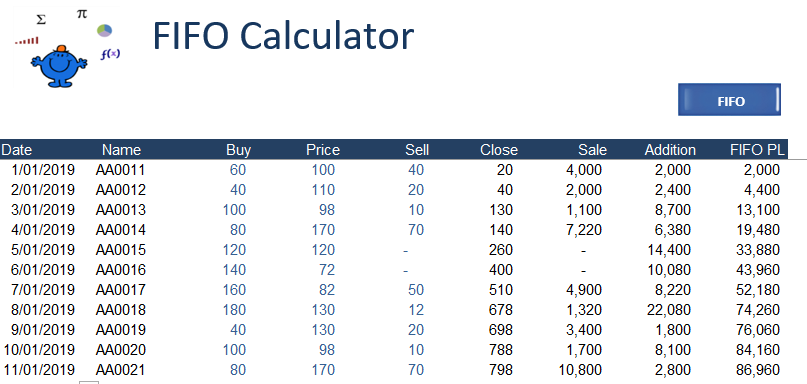Select the Buy cell showing 60
807x384 pixels.
(x=238, y=169)
